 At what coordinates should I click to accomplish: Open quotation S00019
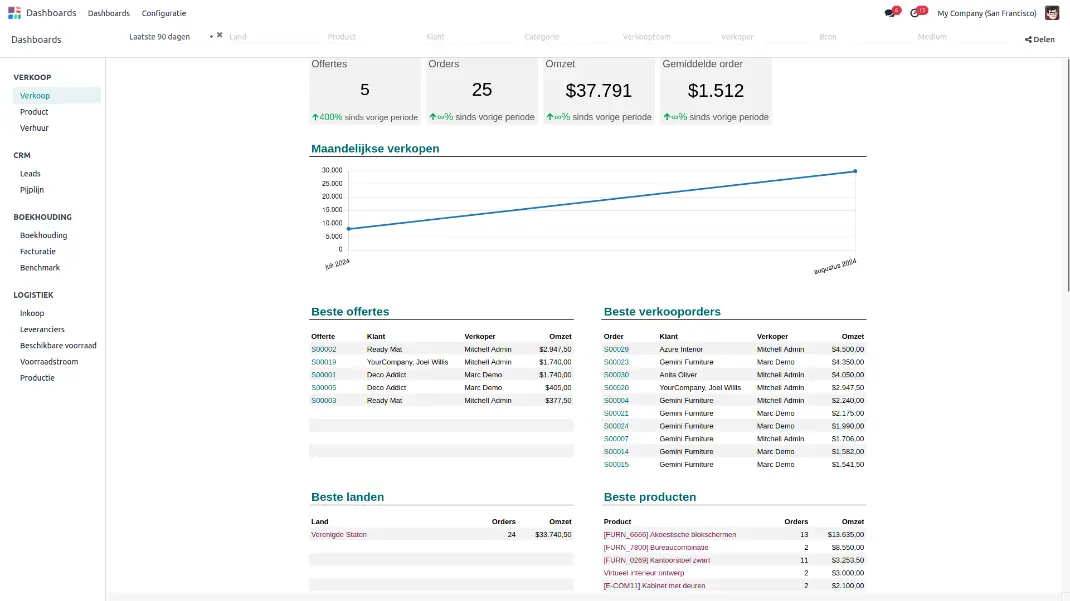click(x=323, y=362)
